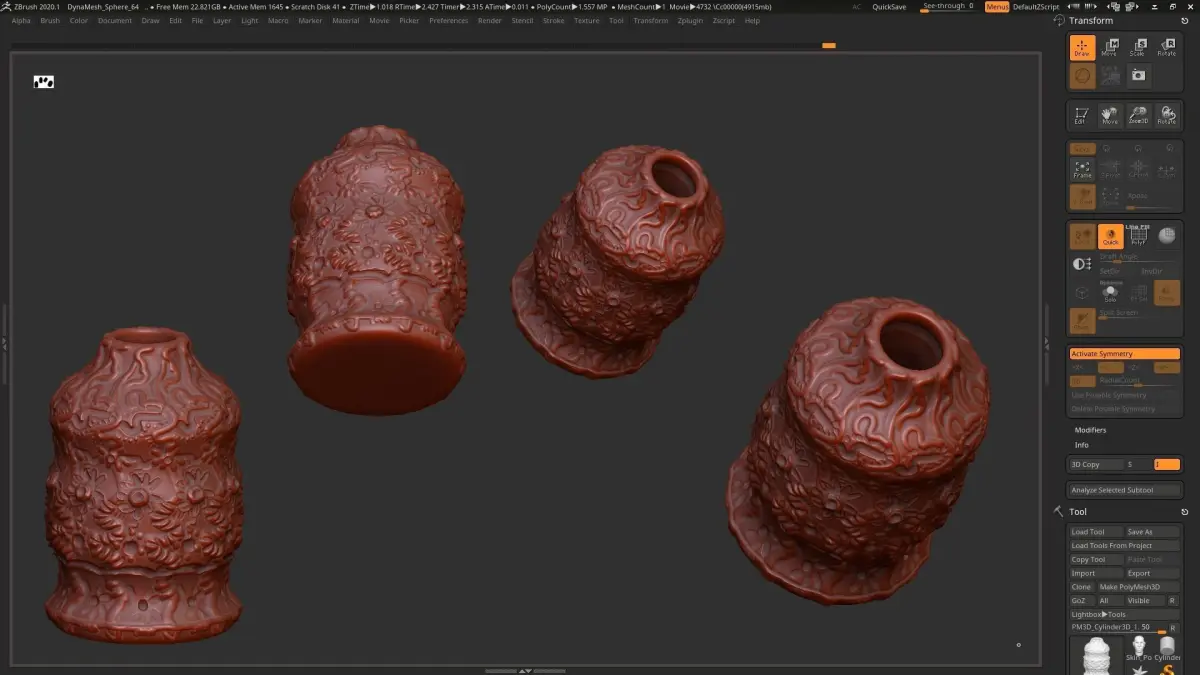
Task: Expand the Info section
Action: [1082, 445]
